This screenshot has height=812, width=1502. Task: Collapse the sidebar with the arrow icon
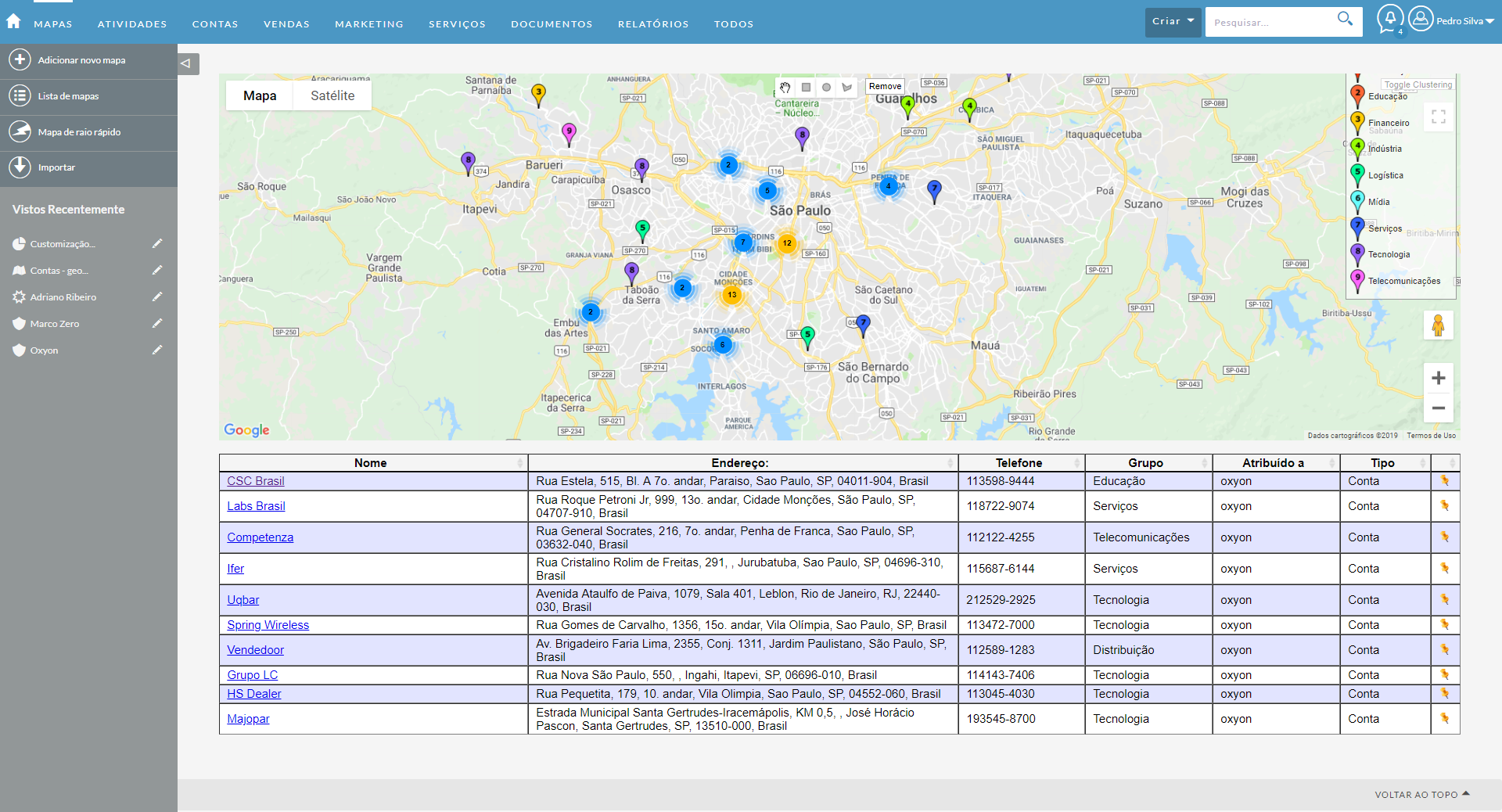(186, 63)
